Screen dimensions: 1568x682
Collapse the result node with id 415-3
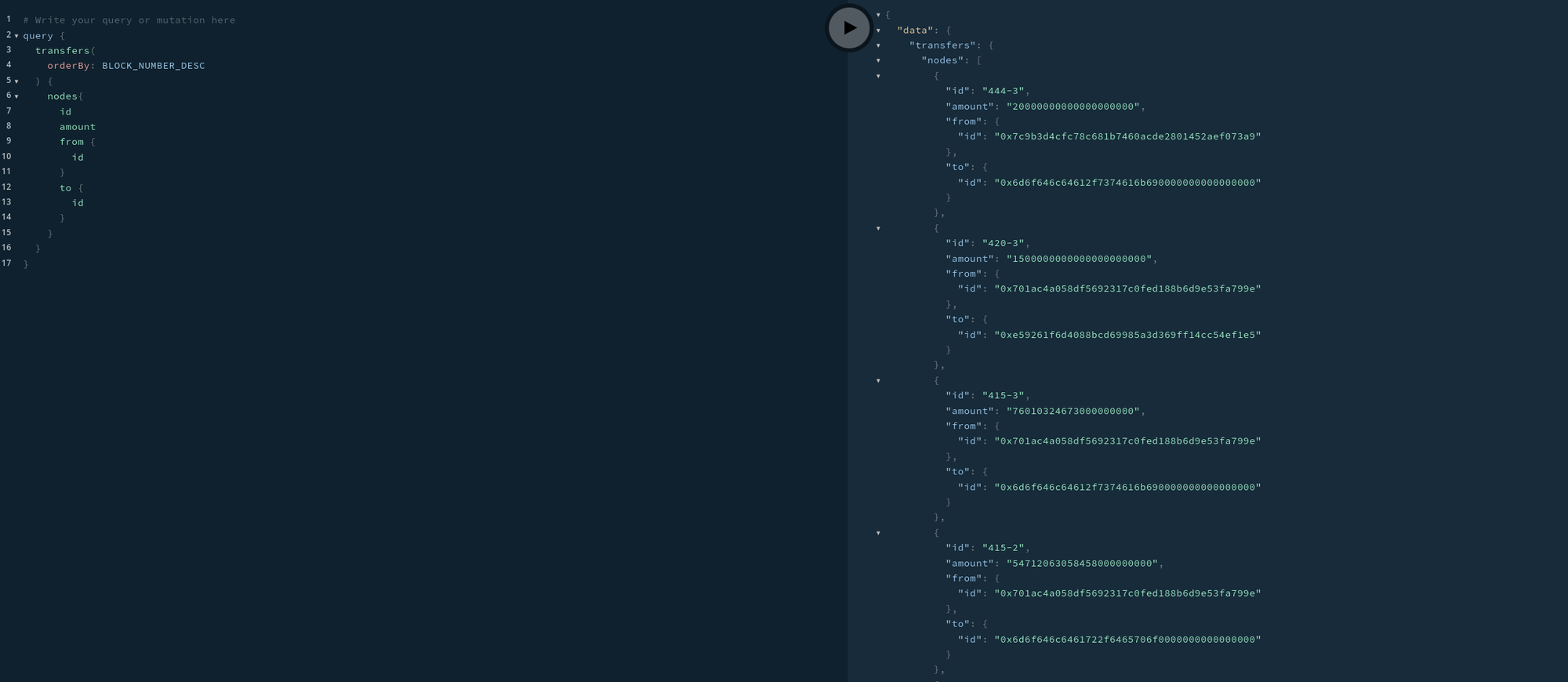878,381
